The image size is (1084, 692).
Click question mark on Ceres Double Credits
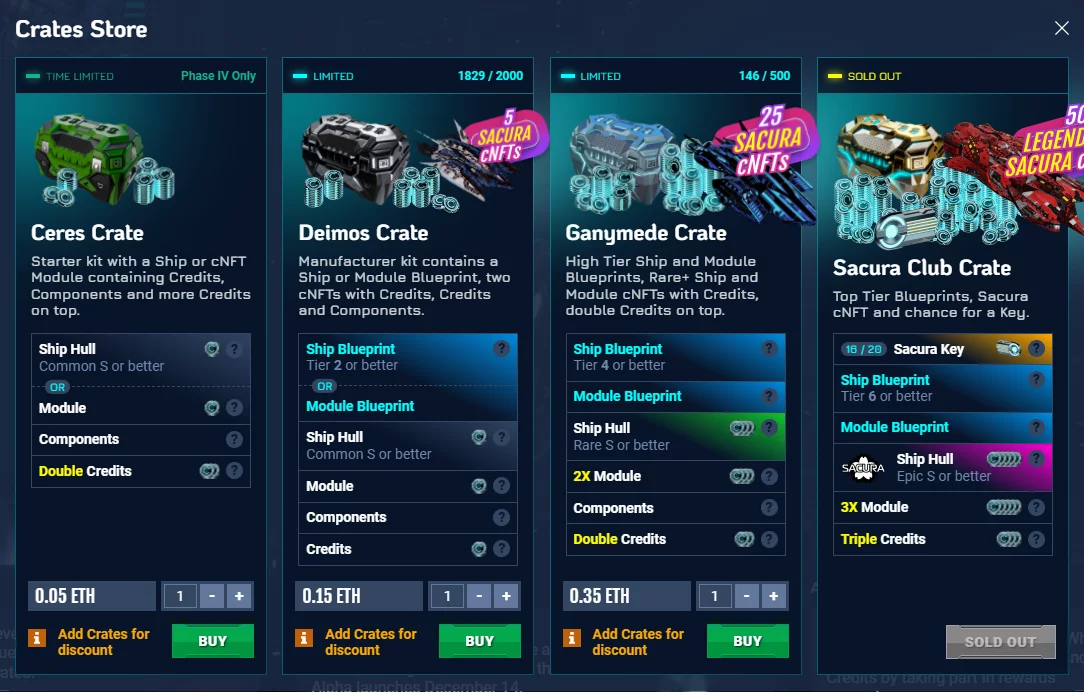[234, 471]
